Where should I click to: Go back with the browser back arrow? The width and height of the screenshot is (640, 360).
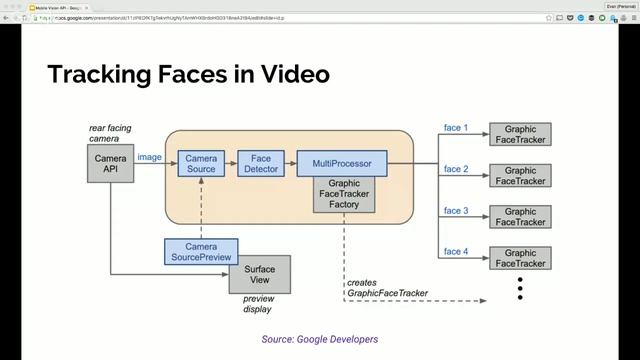coord(6,18)
